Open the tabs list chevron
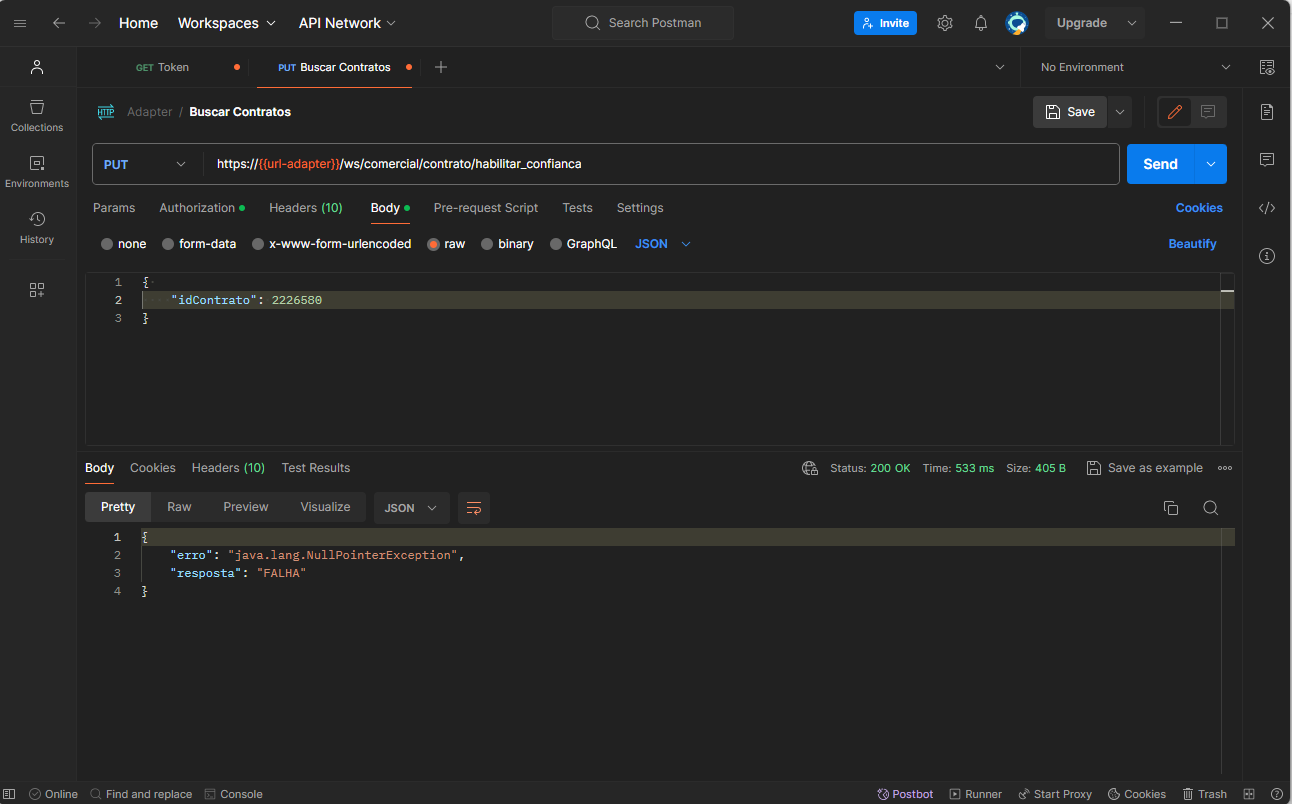Image resolution: width=1292 pixels, height=804 pixels. (x=1000, y=67)
